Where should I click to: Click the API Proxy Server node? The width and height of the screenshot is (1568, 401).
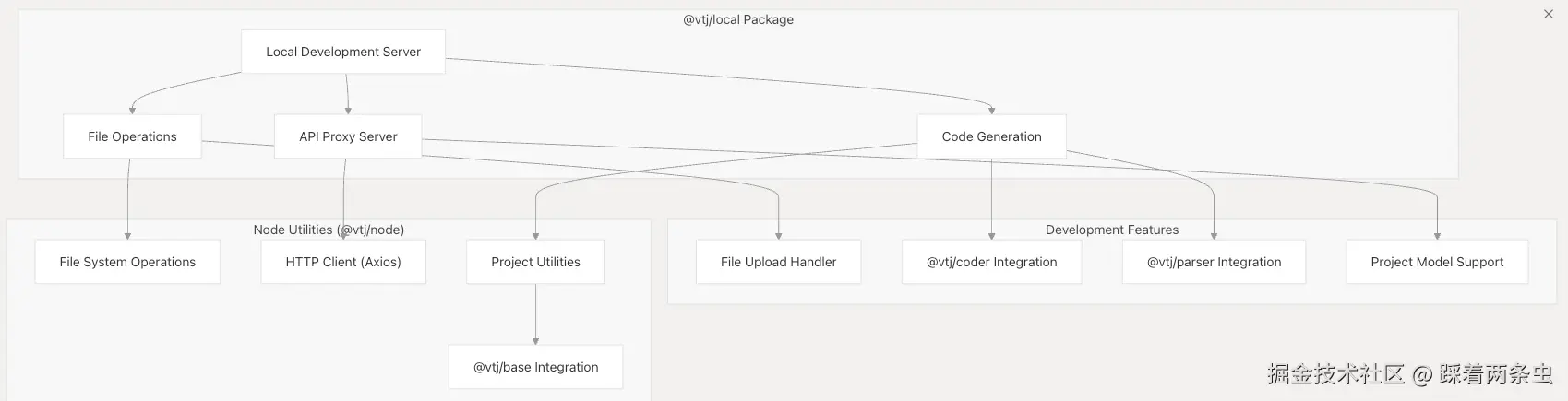[348, 136]
